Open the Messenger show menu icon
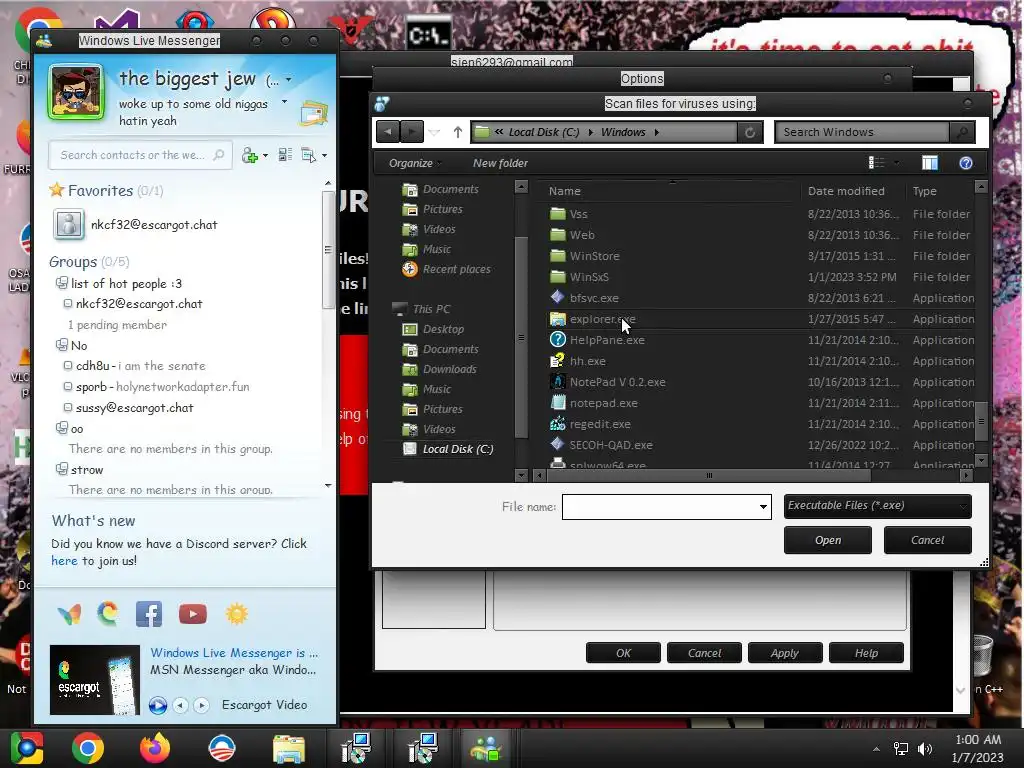This screenshot has height=768, width=1024. [x=308, y=155]
